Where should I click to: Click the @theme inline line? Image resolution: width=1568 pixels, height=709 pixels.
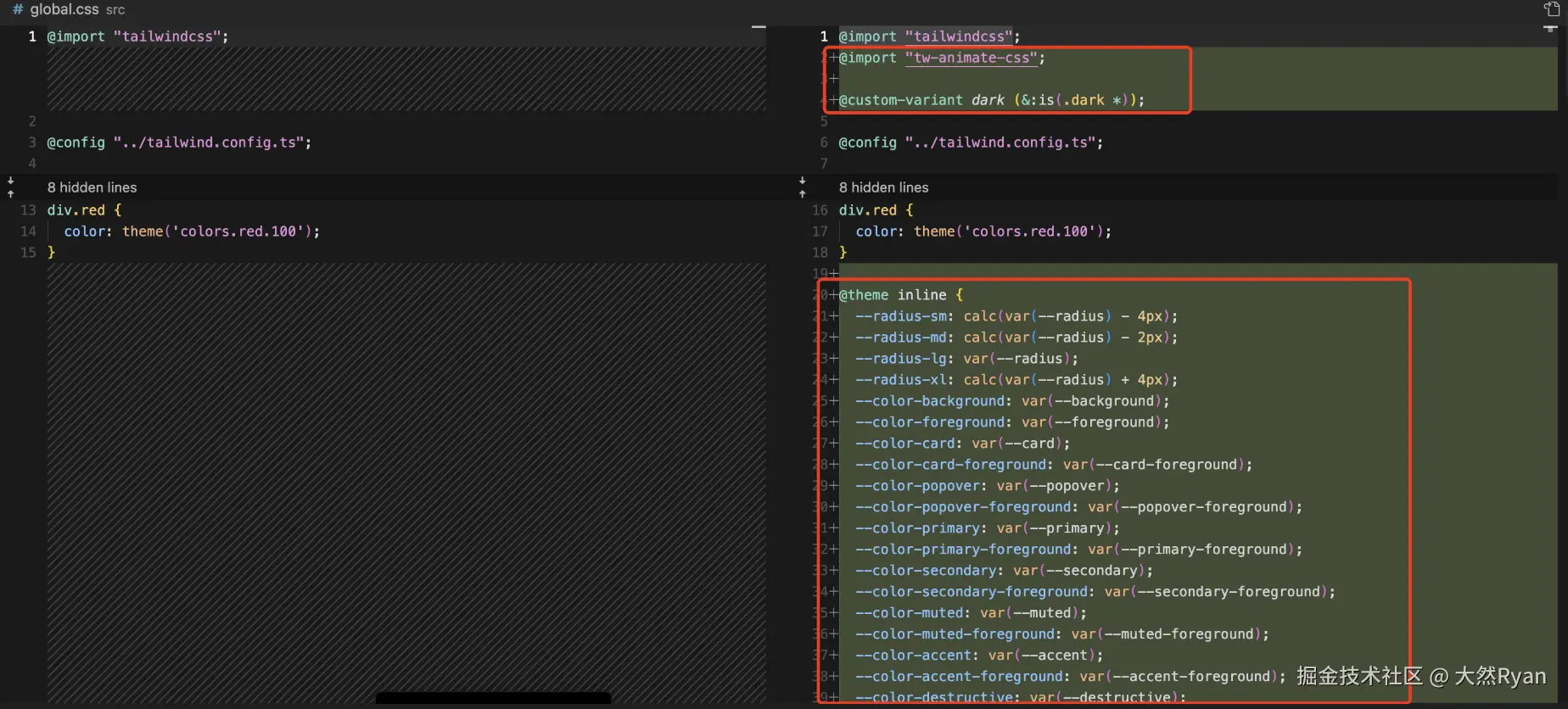click(901, 295)
